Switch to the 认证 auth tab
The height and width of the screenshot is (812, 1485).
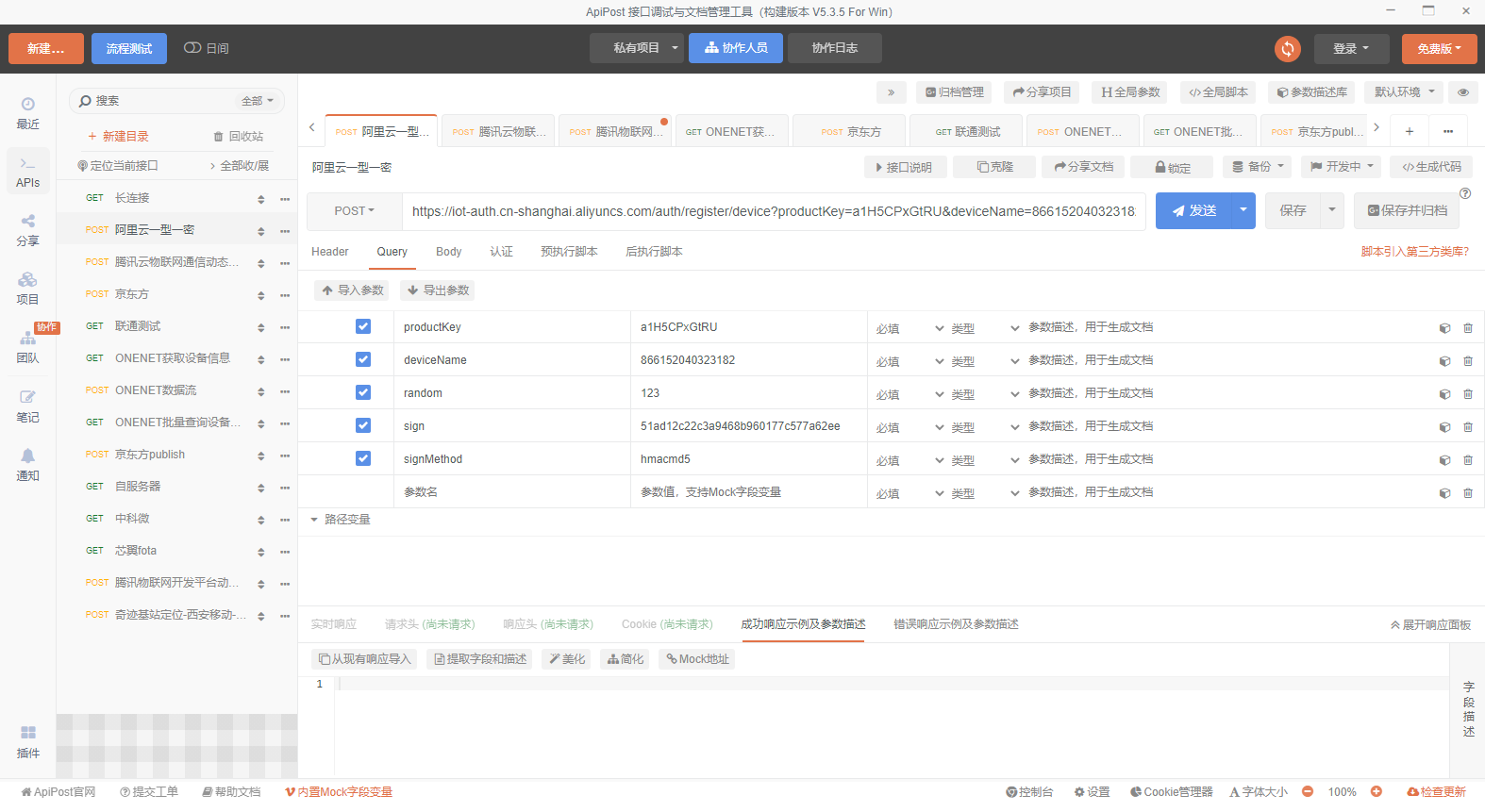click(502, 252)
